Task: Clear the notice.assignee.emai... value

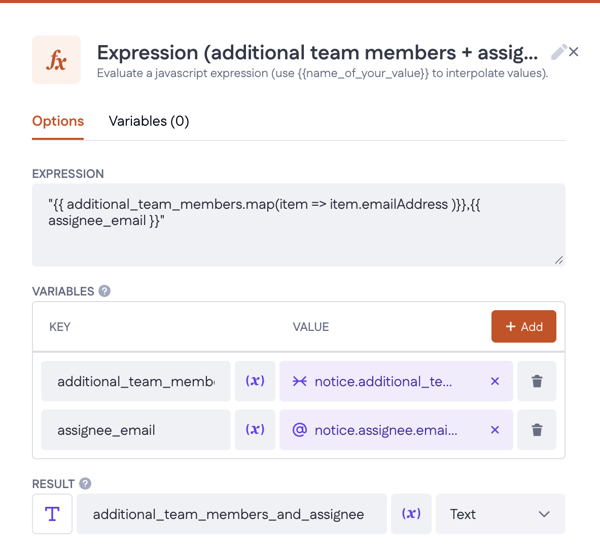Action: [x=495, y=430]
